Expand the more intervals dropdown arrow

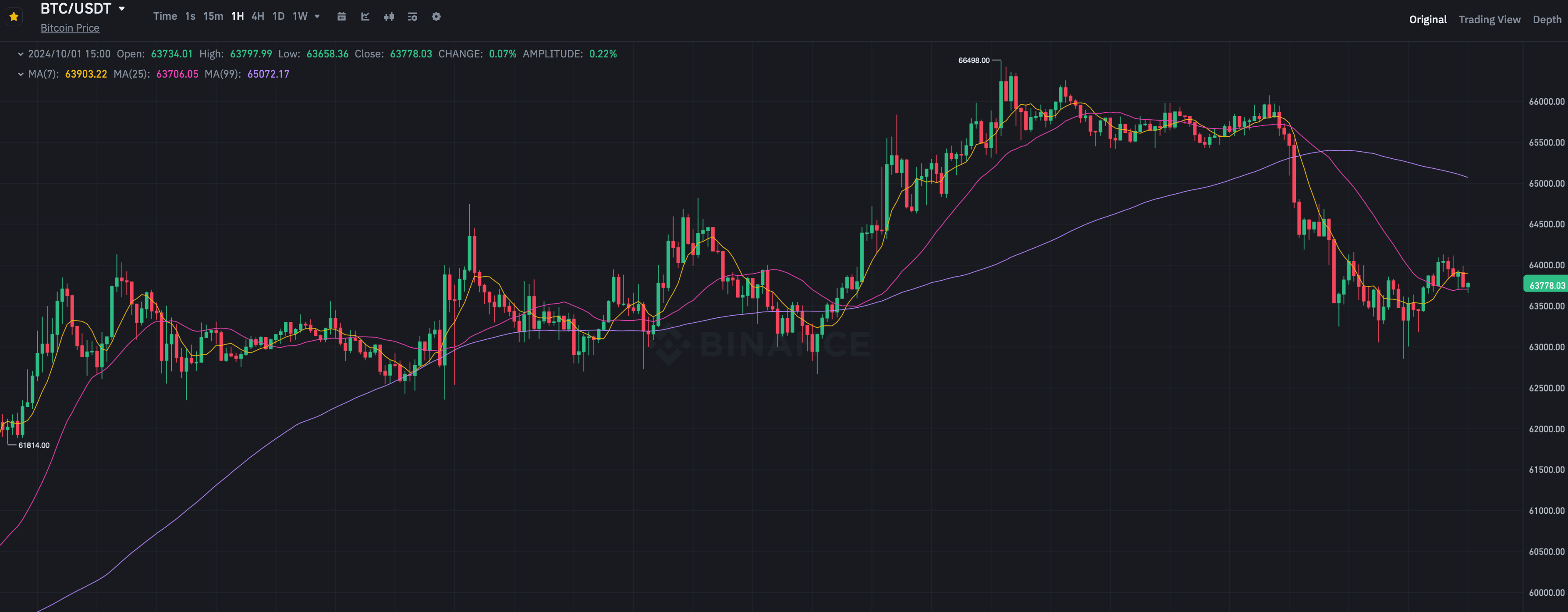[317, 17]
